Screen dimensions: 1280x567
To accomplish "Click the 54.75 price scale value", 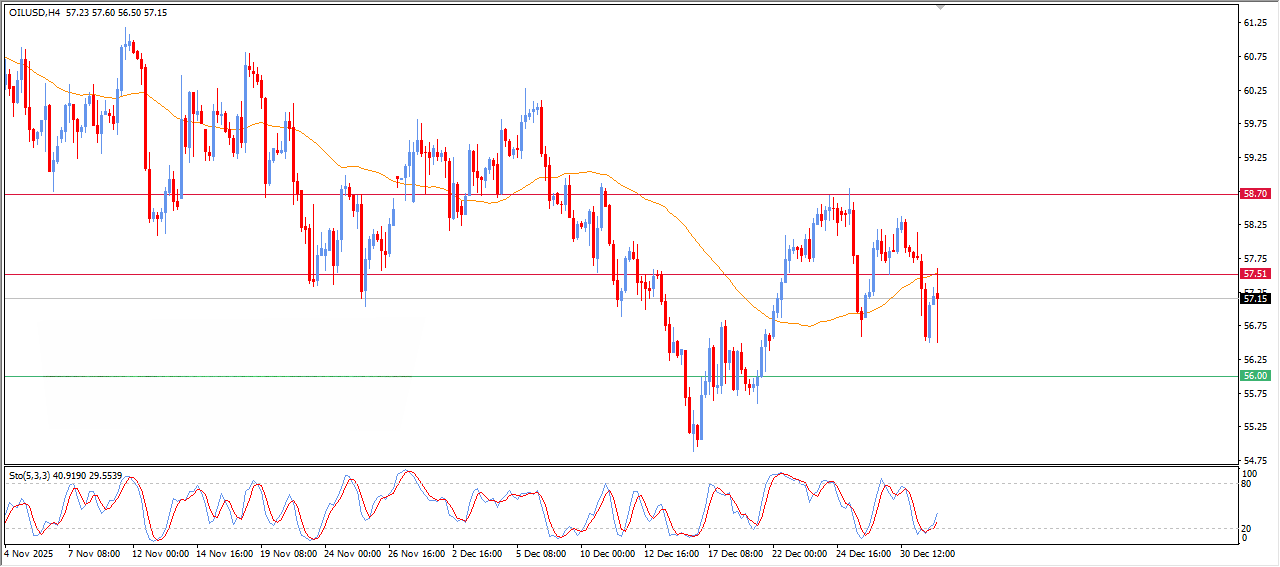I will 1253,460.
